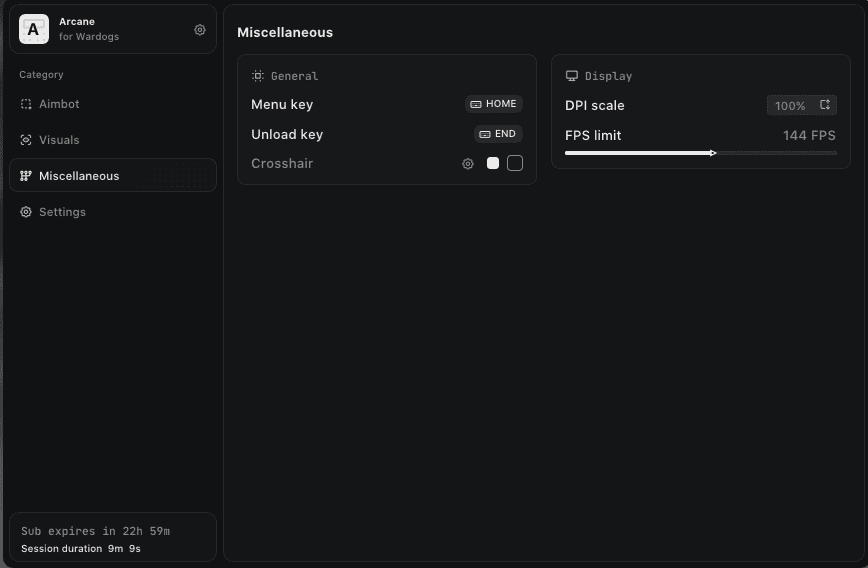Open the DPI scale 100% selector
Image resolution: width=868 pixels, height=568 pixels.
pyautogui.click(x=802, y=105)
